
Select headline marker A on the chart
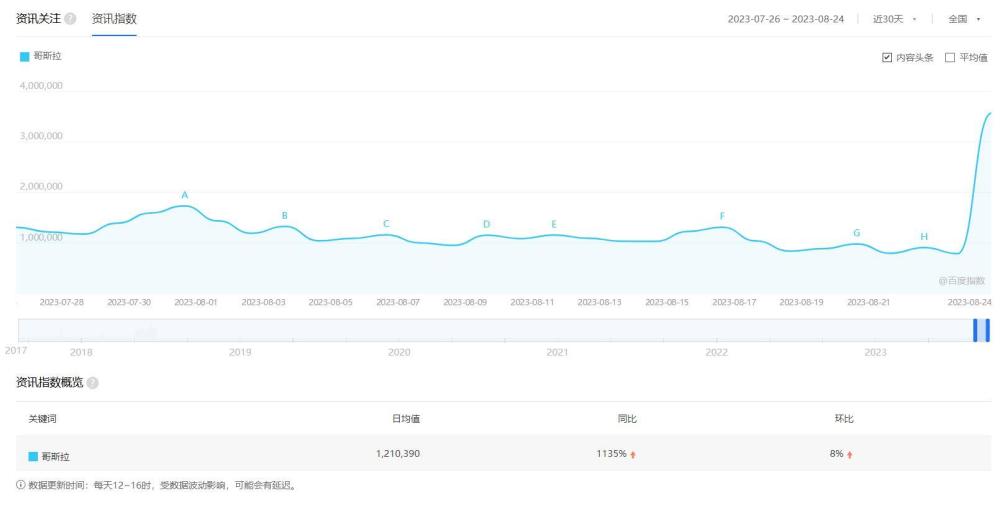(185, 195)
